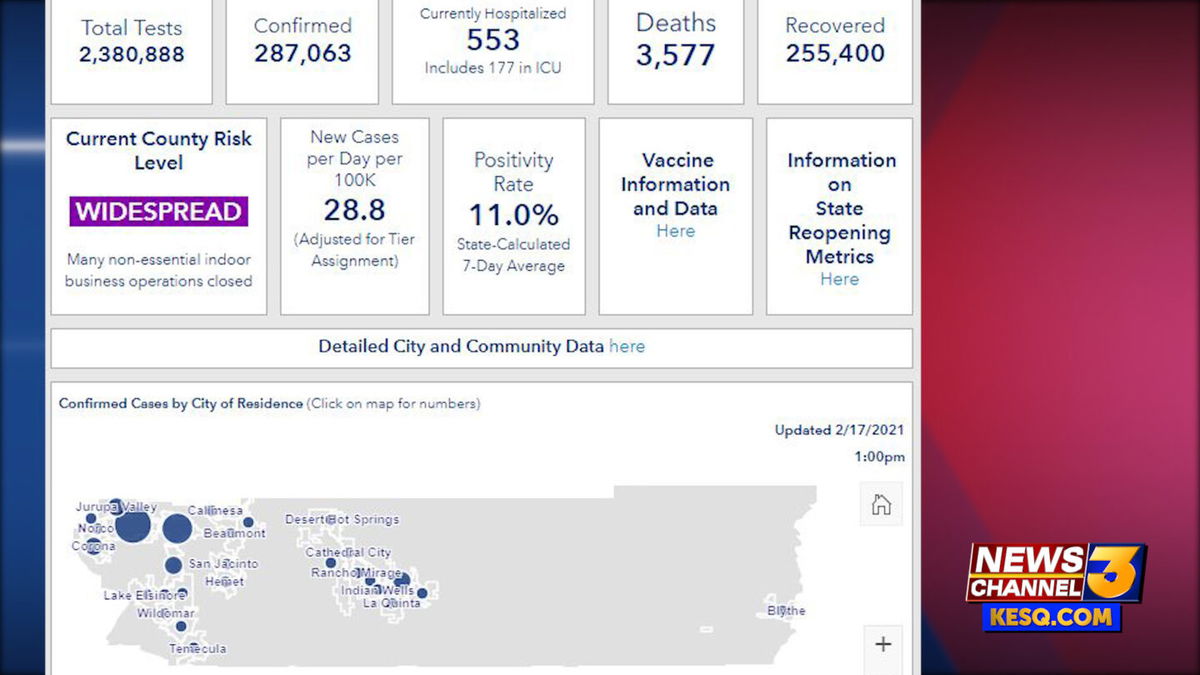Open Vaccine Information and Data 'Here' link
The image size is (1200, 675).
(675, 231)
